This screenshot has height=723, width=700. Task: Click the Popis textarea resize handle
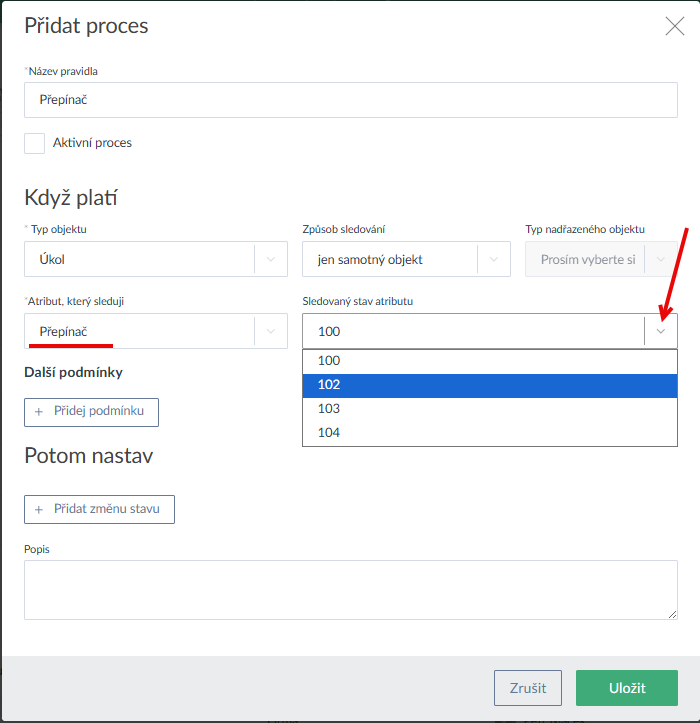[x=672, y=614]
